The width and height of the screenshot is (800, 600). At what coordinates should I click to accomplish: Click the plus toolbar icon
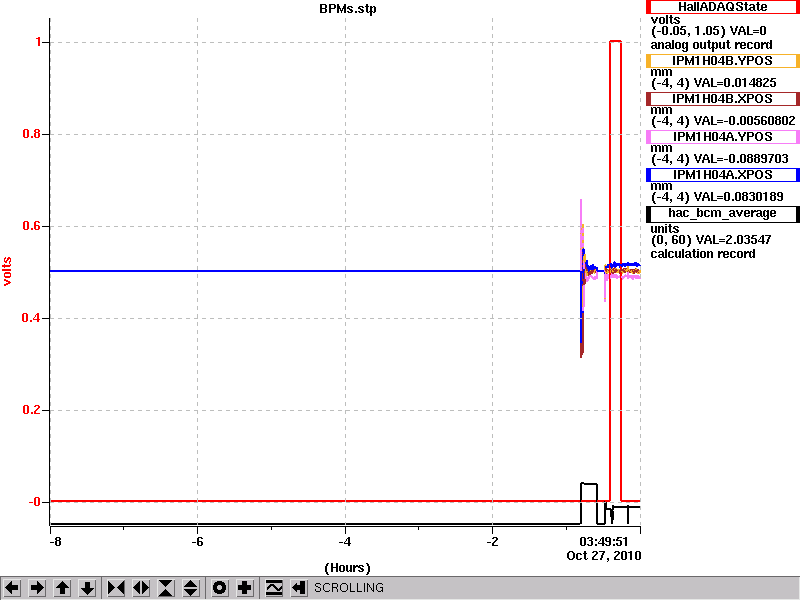click(245, 588)
